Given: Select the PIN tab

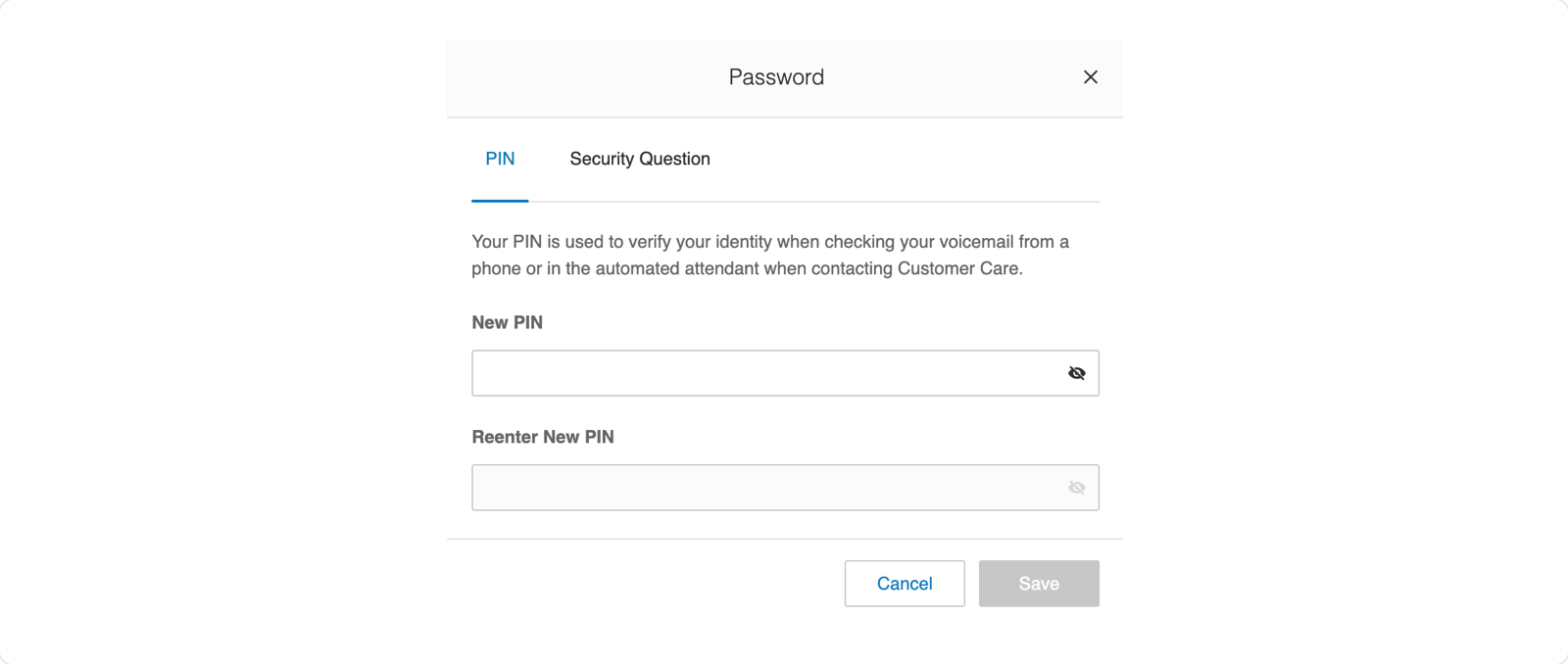Looking at the screenshot, I should coord(500,158).
